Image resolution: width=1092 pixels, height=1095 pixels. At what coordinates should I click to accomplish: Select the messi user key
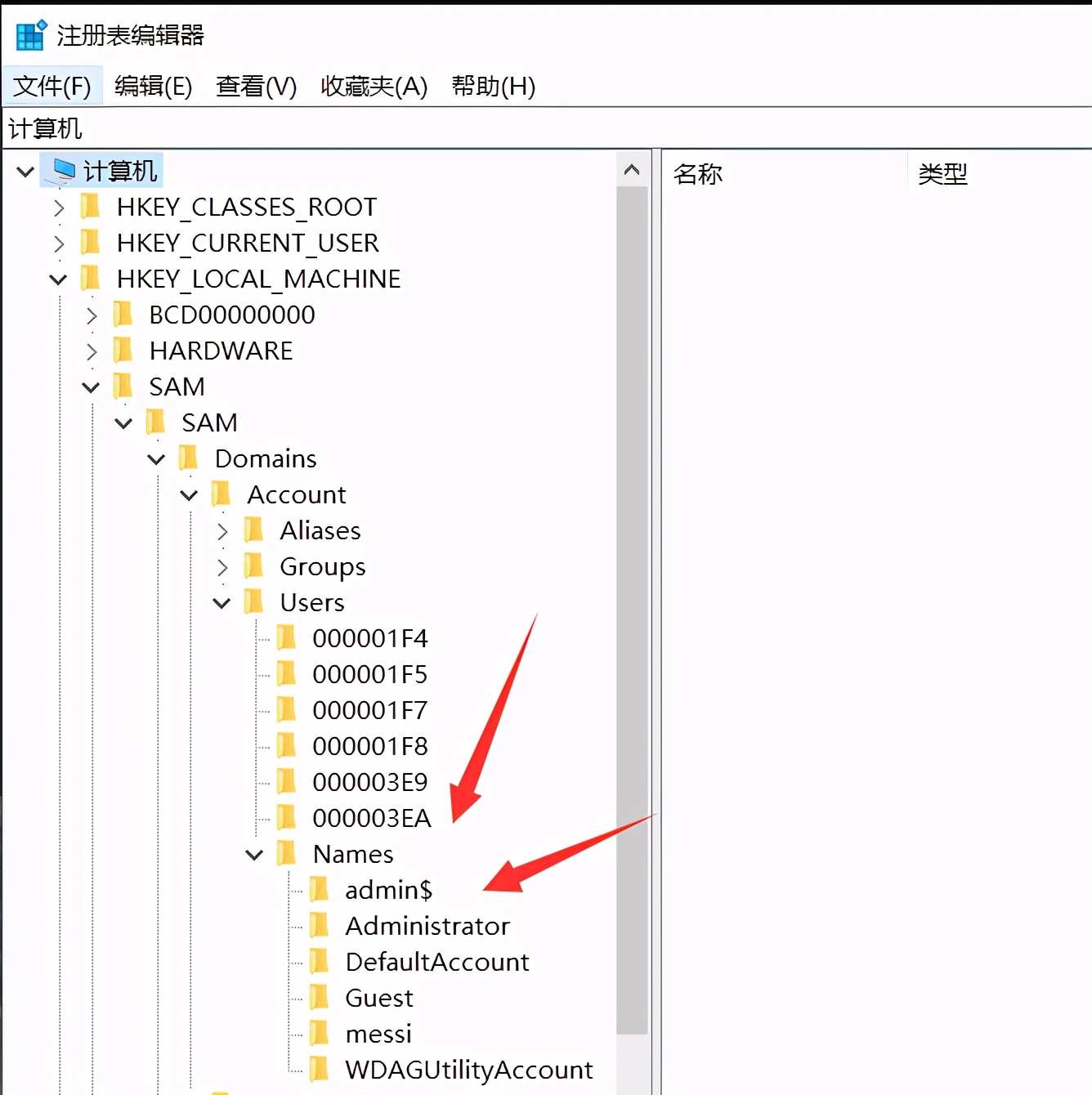(378, 1035)
